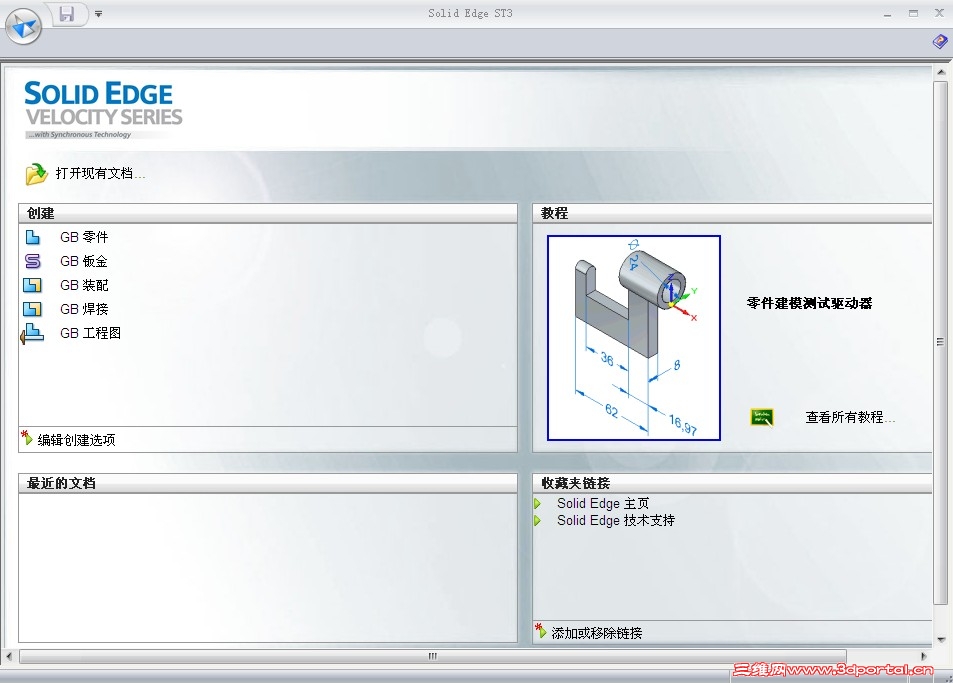953x683 pixels.
Task: Click the GB 工程图 draft icon
Action: [x=32, y=333]
